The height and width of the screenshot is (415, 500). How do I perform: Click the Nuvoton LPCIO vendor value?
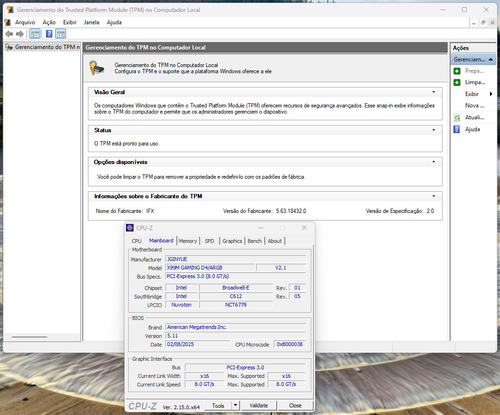181,305
